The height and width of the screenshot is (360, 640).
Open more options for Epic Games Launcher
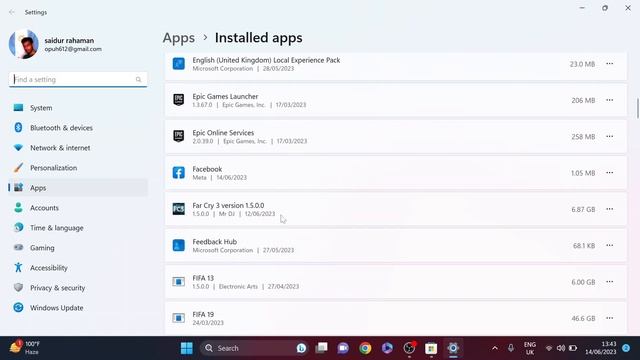tap(609, 100)
